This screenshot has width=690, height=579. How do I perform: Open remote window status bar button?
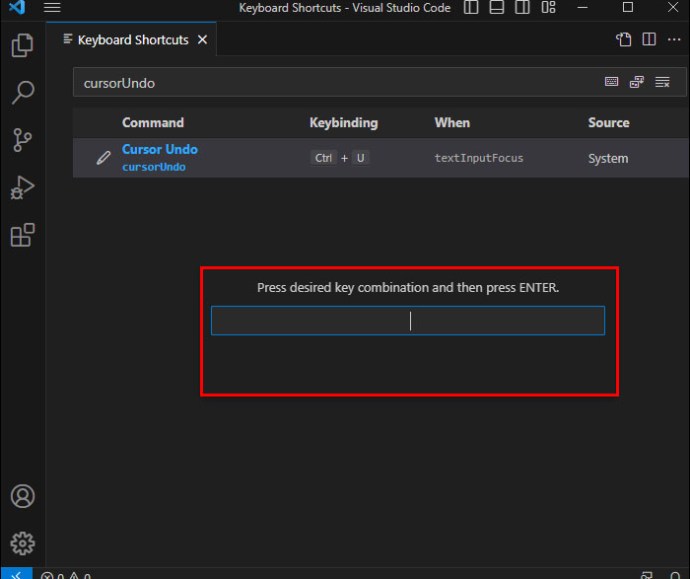click(x=16, y=574)
